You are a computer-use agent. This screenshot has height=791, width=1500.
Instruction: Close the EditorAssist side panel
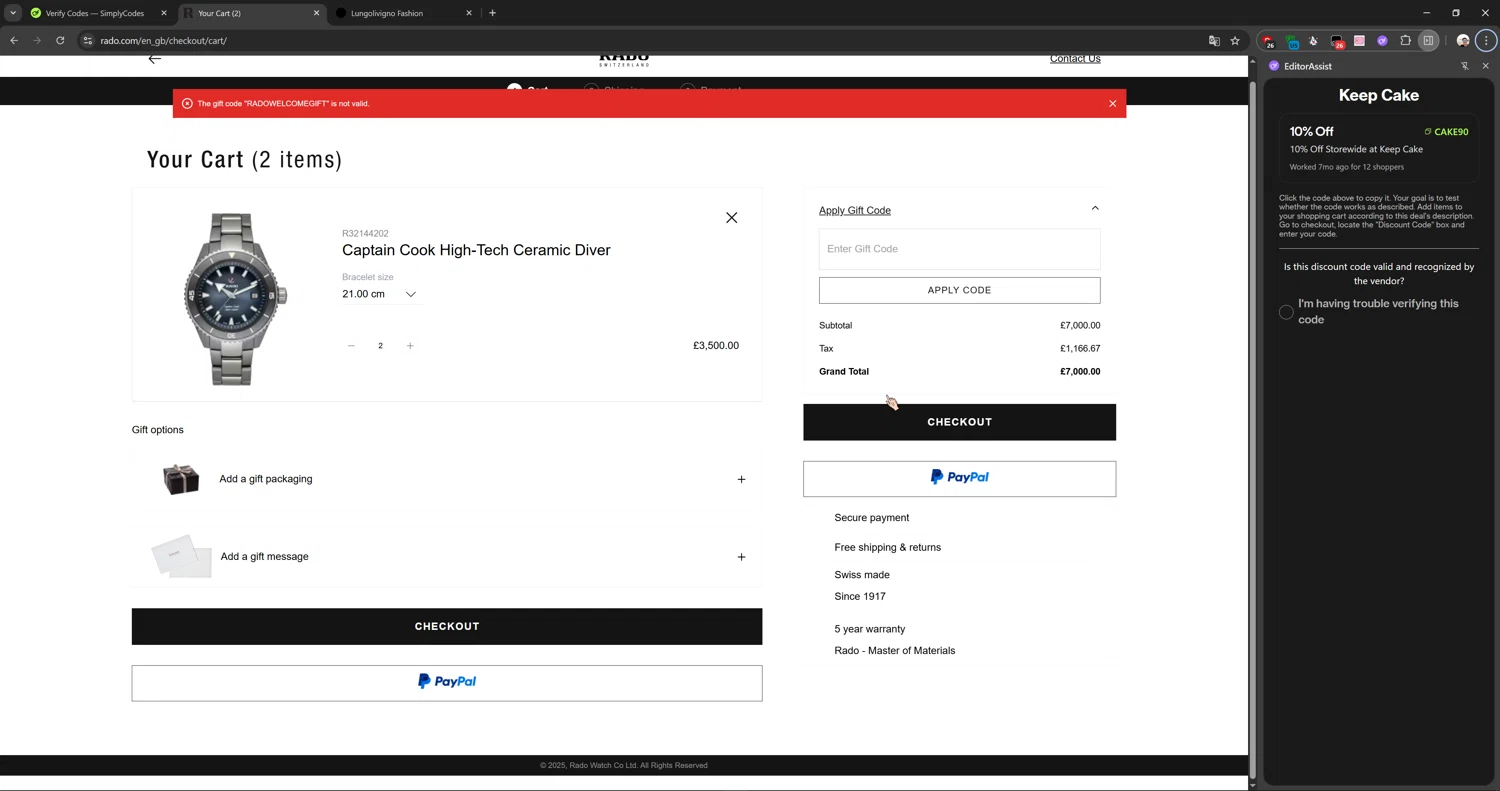pos(1485,66)
